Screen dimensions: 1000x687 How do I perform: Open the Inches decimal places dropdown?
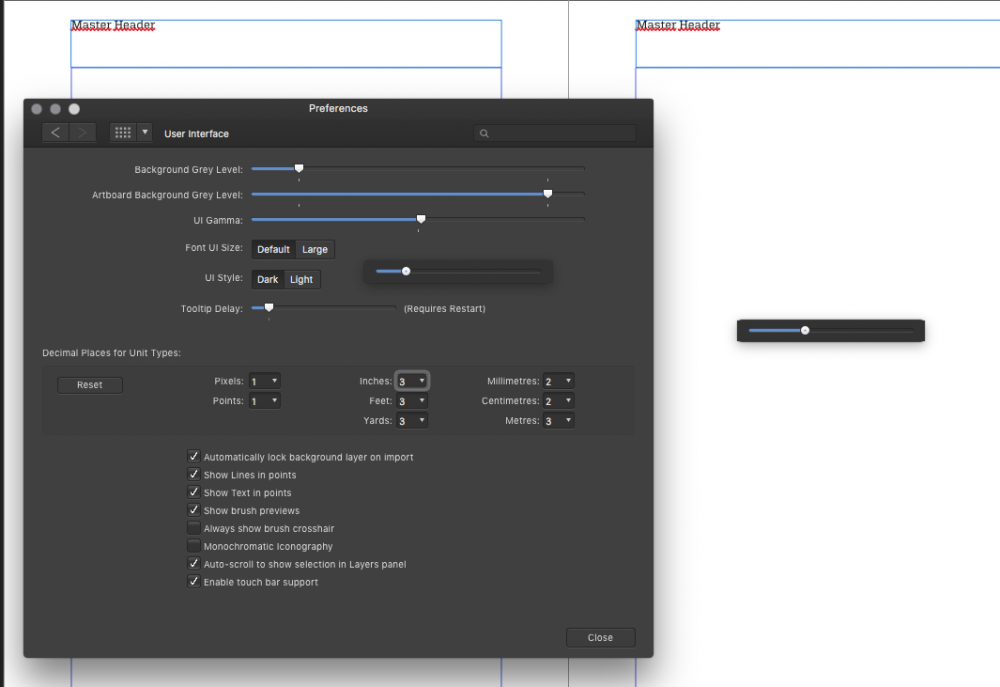(412, 381)
